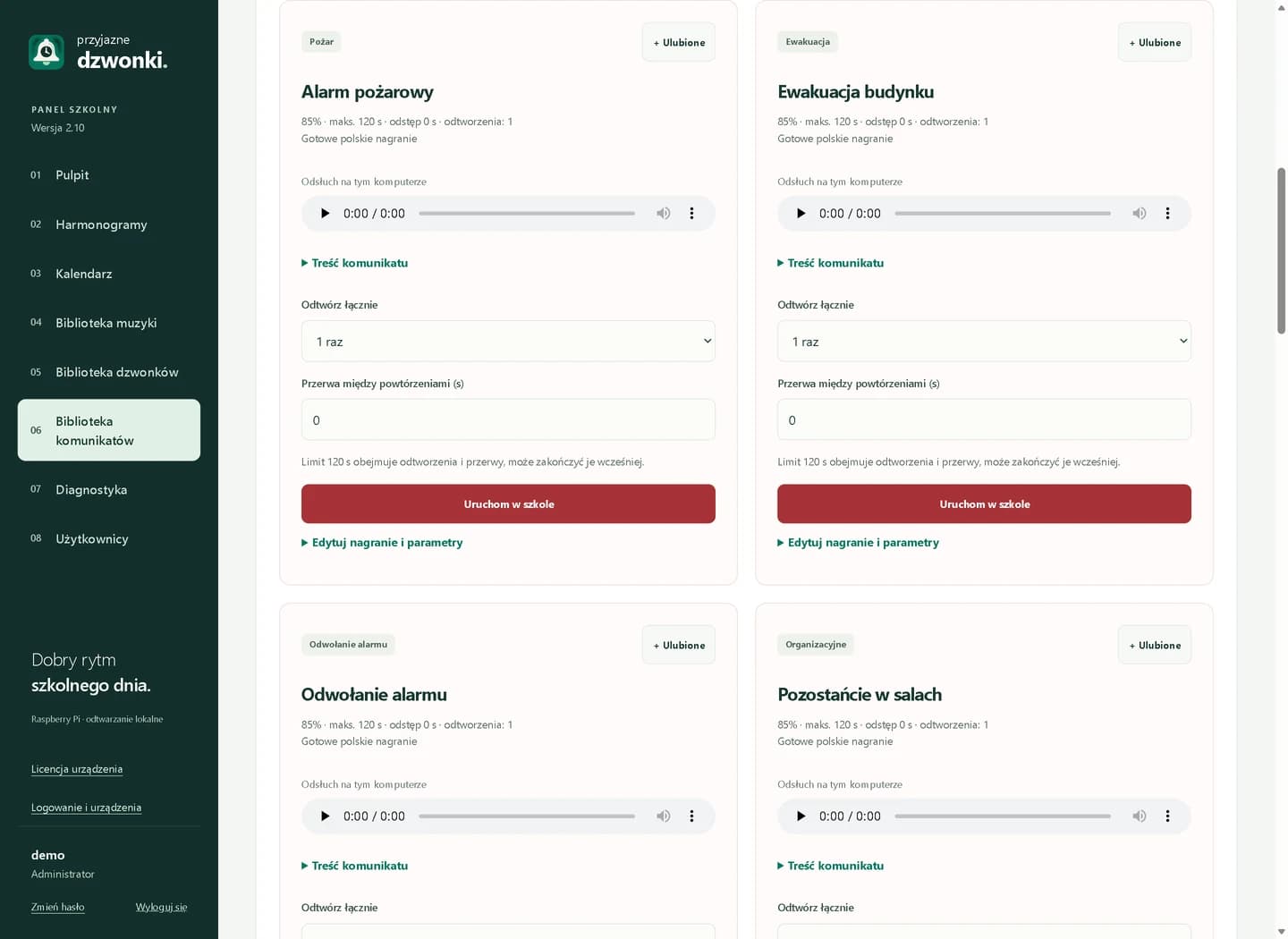
Task: Mute the Alarm pożarowy audio player
Action: (663, 214)
